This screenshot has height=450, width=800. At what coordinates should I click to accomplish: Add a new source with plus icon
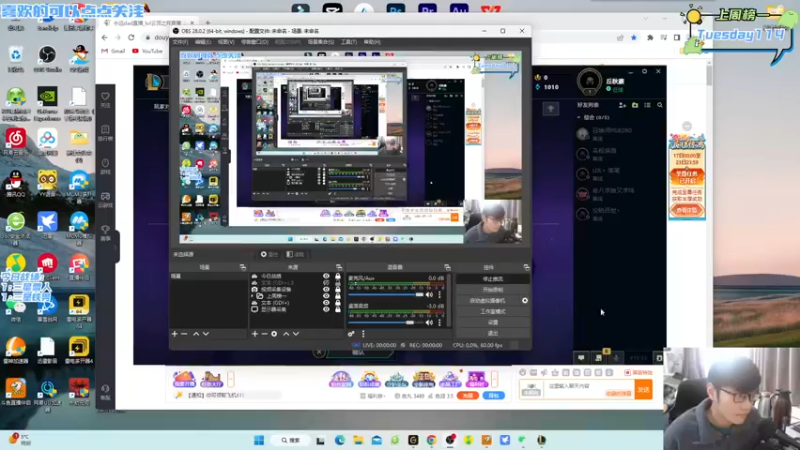tap(255, 334)
